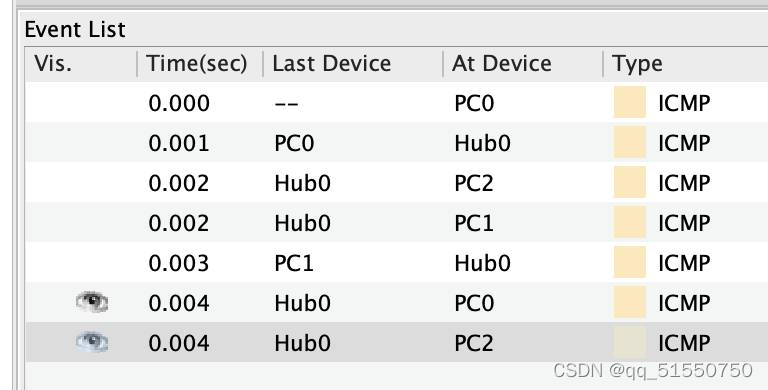Toggle the eye icon for the Hub0 to PC2 event at 0.004
The image size is (768, 390).
(x=92, y=342)
